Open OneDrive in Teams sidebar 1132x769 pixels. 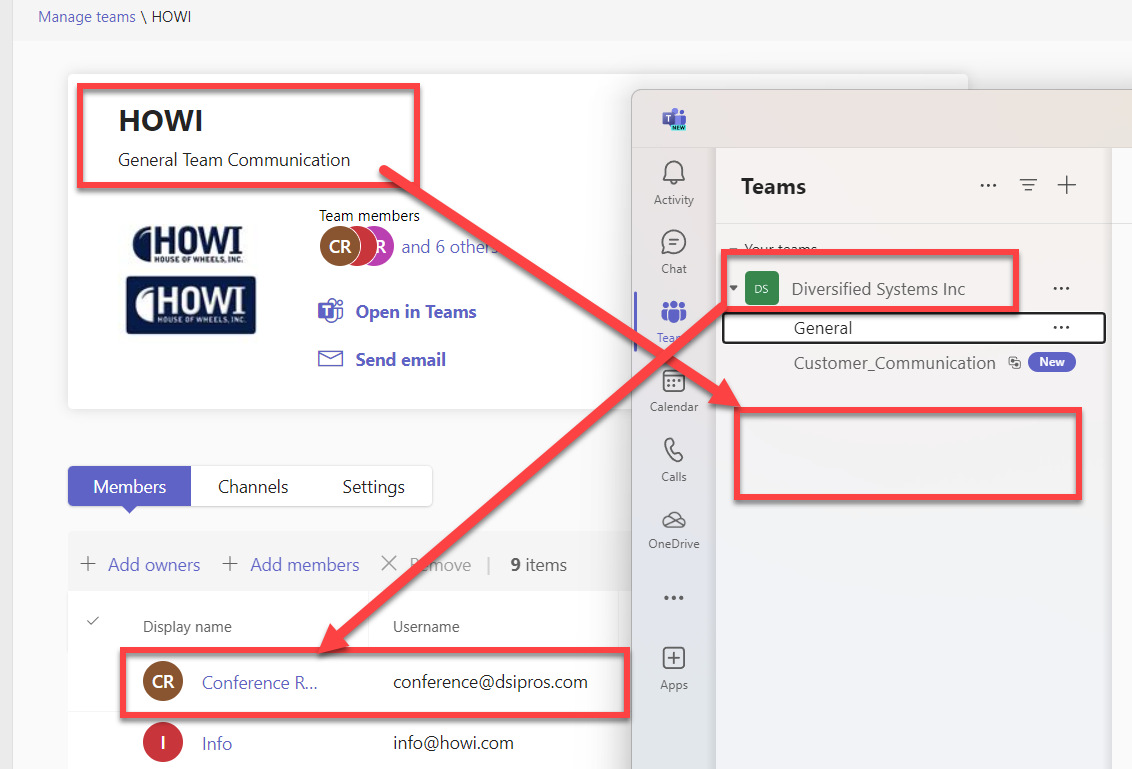point(674,530)
